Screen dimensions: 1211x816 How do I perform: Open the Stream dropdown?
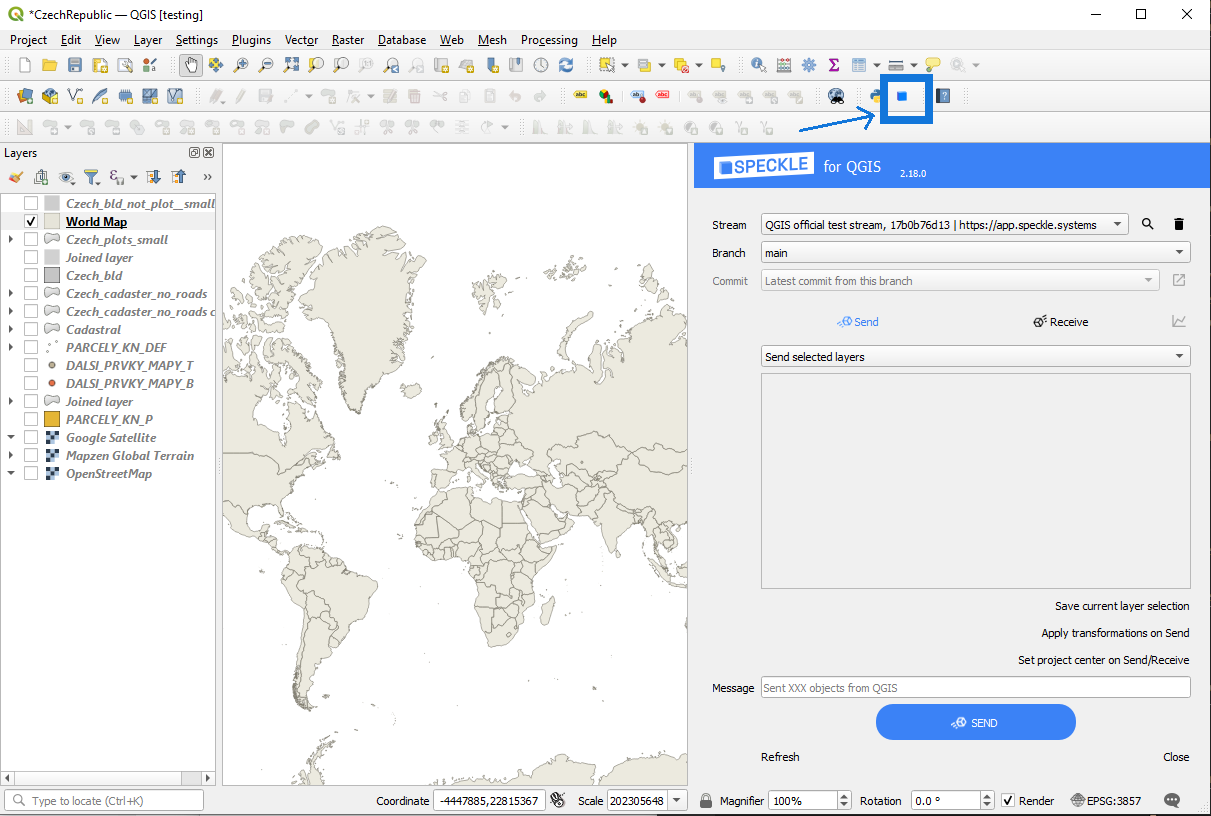pyautogui.click(x=944, y=225)
